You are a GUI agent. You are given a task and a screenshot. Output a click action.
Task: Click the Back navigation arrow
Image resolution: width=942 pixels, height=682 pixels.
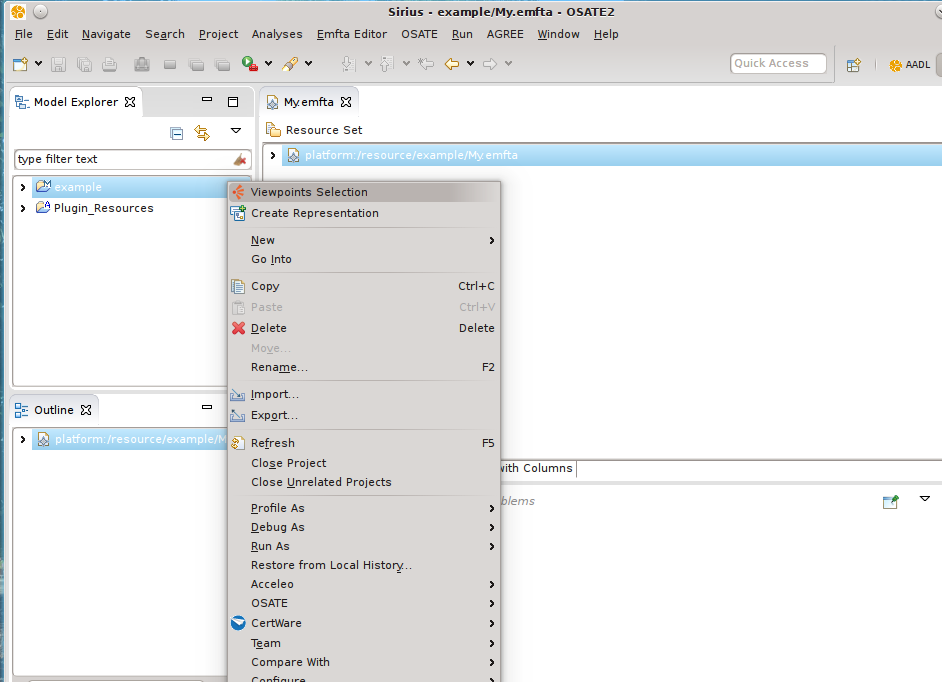(x=452, y=64)
